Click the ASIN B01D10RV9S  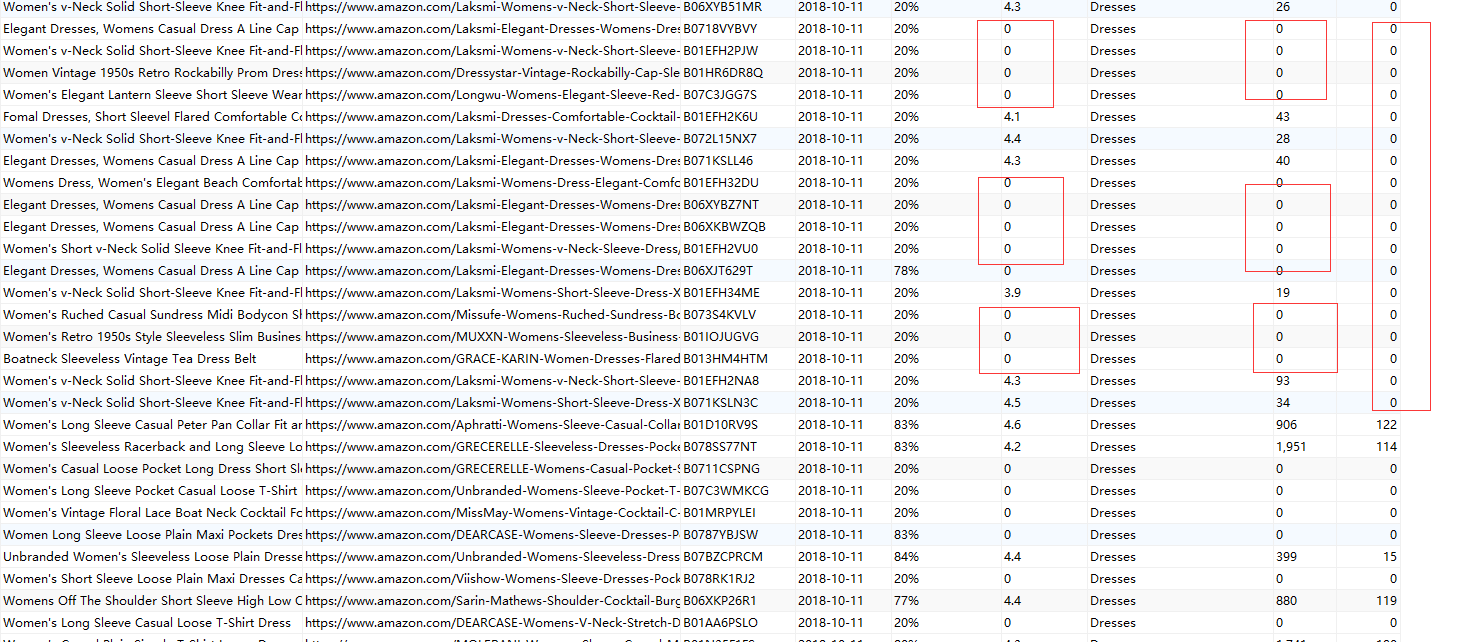click(720, 424)
